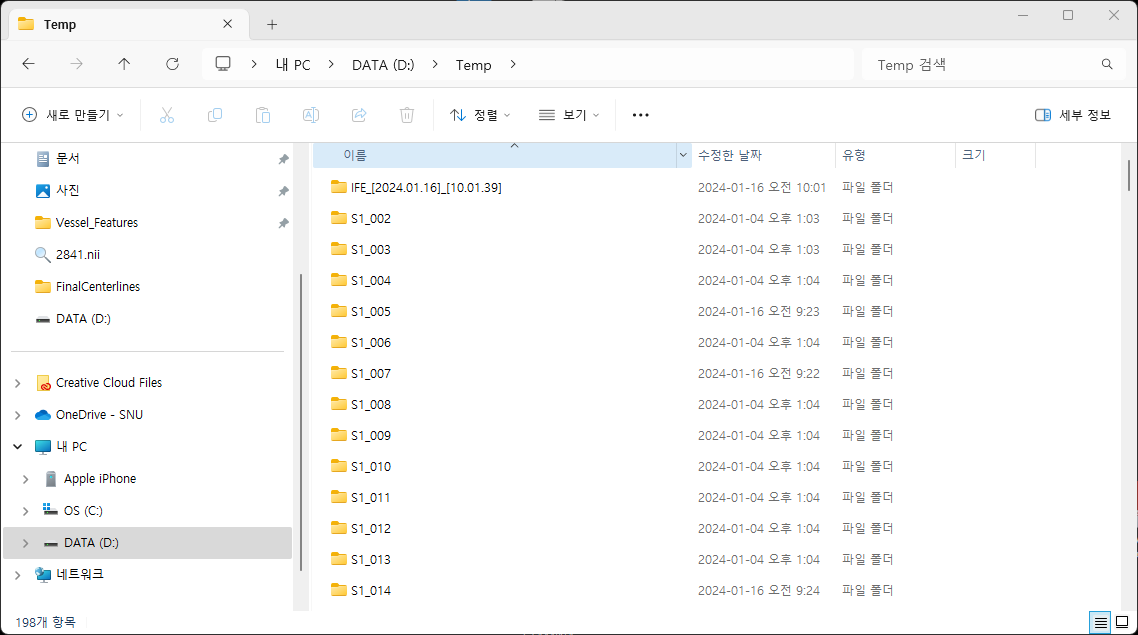
Task: Click the Cut scissors icon in toolbar
Action: click(x=167, y=115)
